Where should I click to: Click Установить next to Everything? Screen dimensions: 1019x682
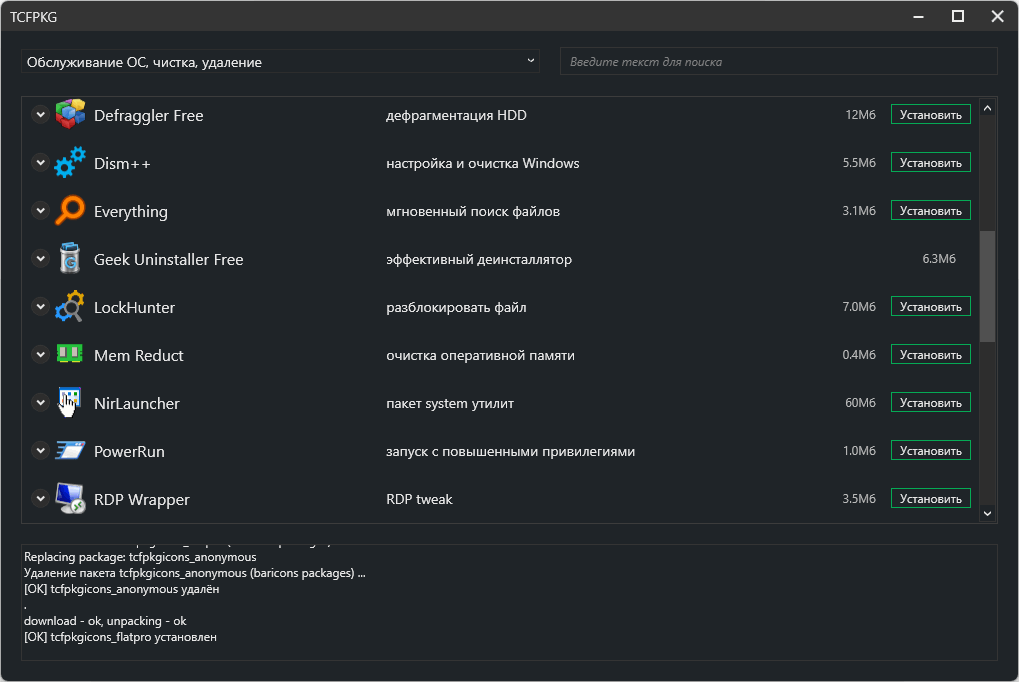tap(930, 211)
